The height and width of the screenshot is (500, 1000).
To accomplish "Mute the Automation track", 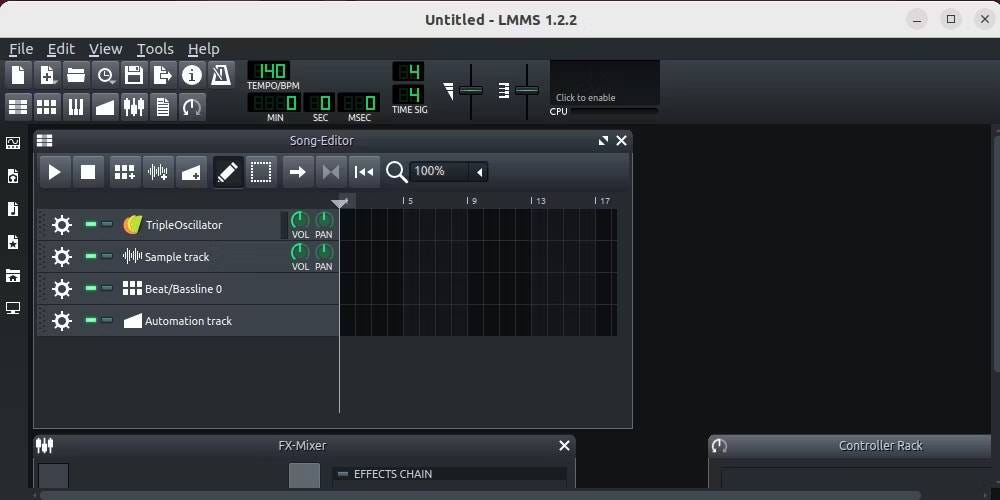I will (91, 321).
